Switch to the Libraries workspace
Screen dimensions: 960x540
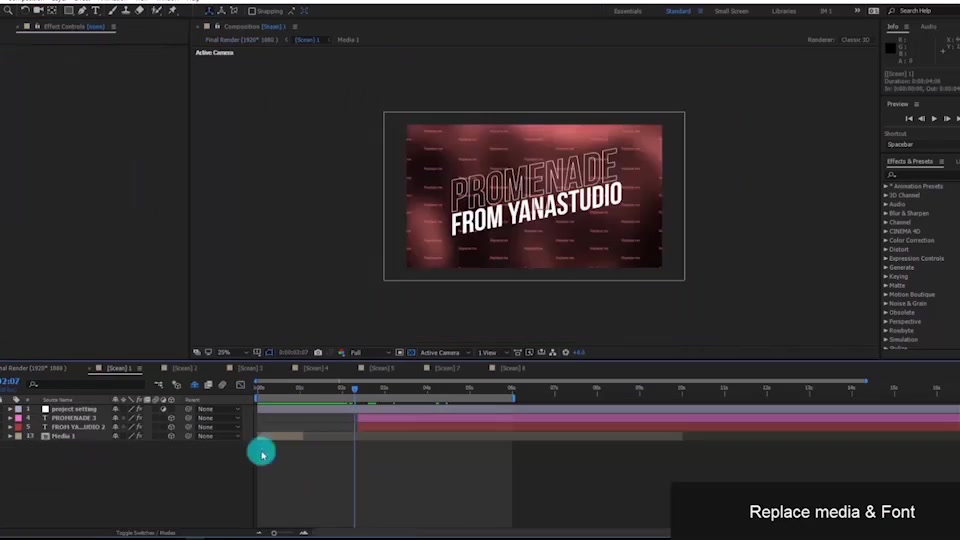[784, 11]
